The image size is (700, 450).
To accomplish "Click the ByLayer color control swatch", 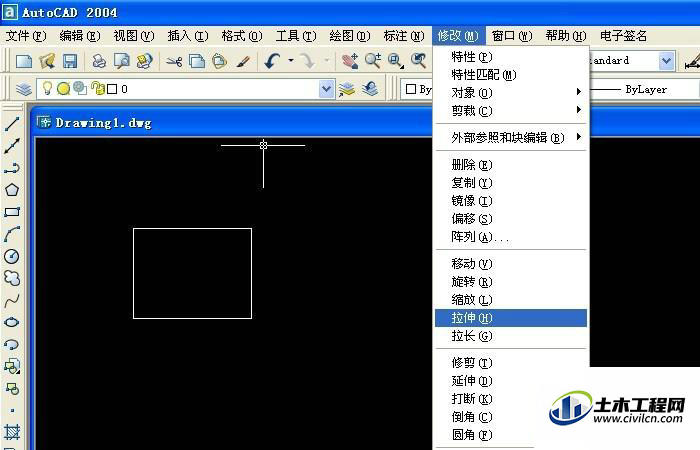I will point(411,89).
